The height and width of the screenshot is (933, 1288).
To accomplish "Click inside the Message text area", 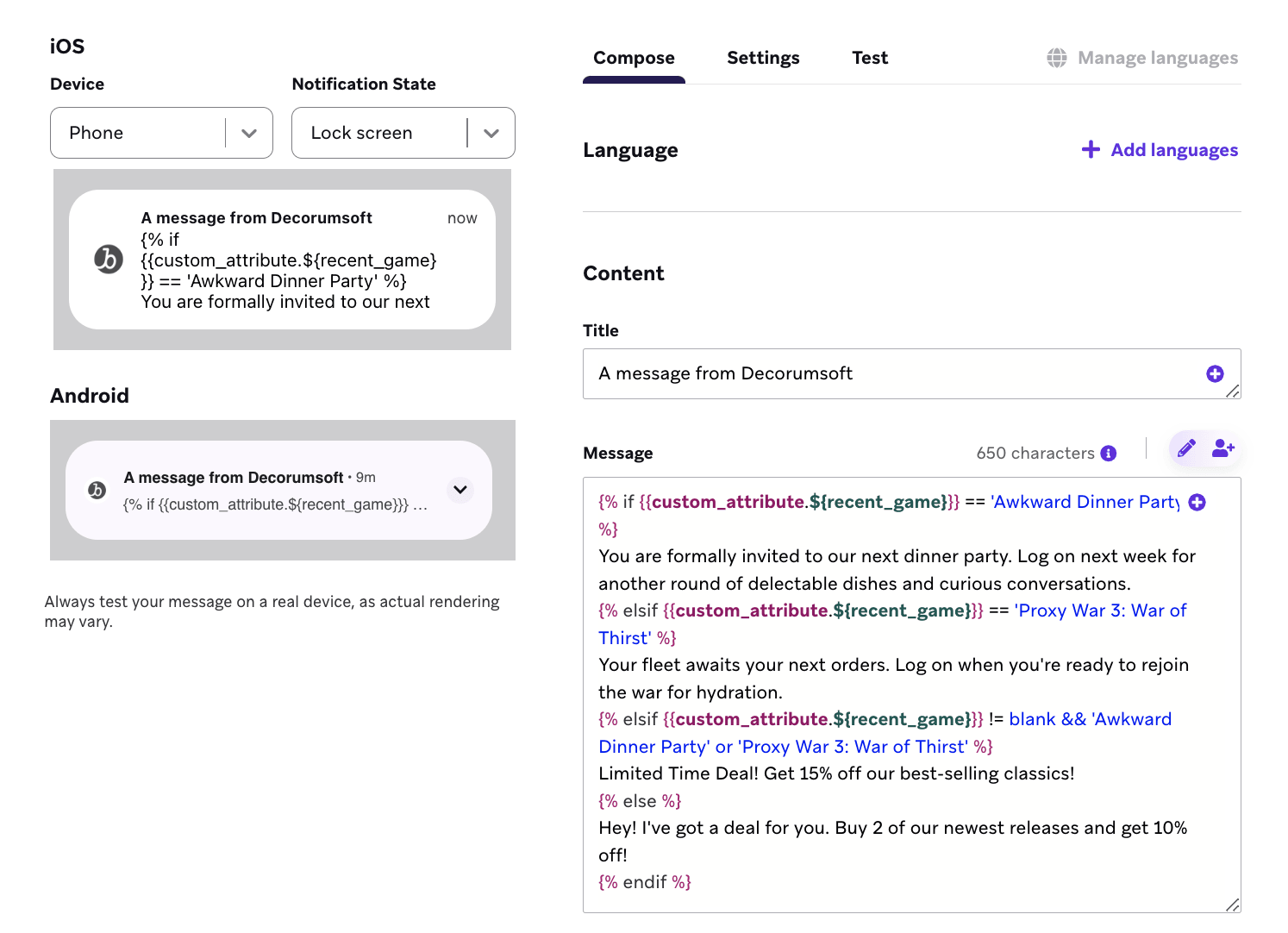I will [911, 695].
